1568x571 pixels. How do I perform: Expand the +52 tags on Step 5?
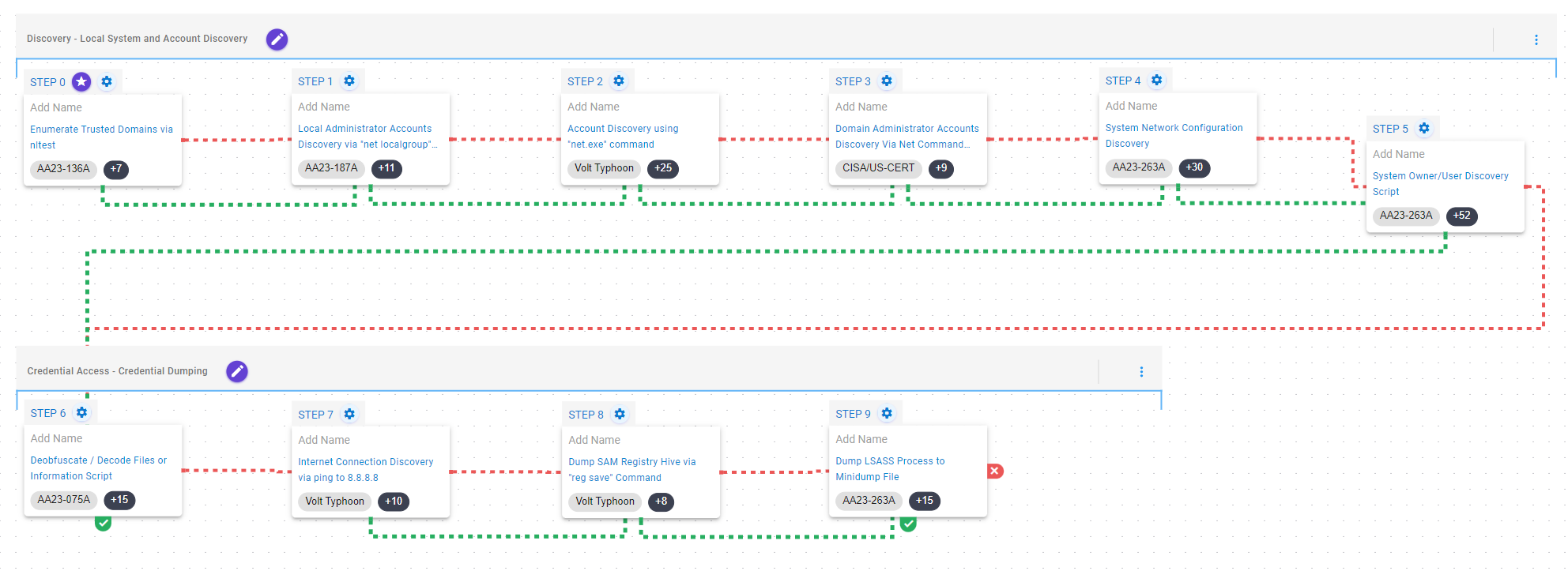point(1461,216)
